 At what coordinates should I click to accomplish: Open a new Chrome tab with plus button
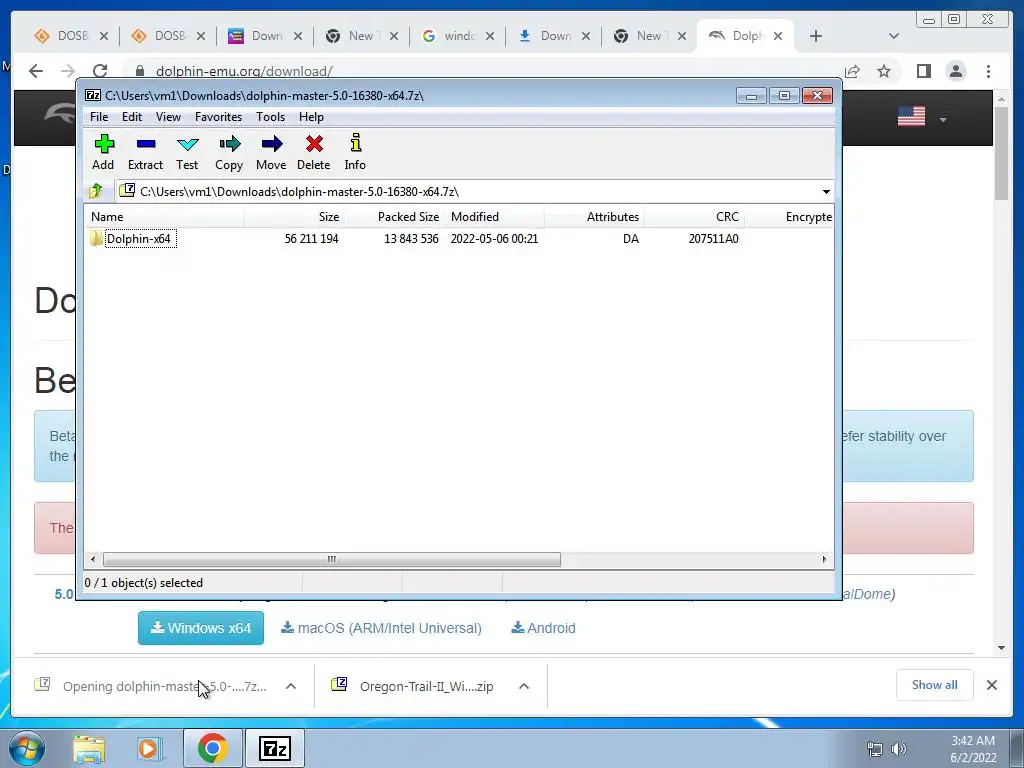(816, 36)
